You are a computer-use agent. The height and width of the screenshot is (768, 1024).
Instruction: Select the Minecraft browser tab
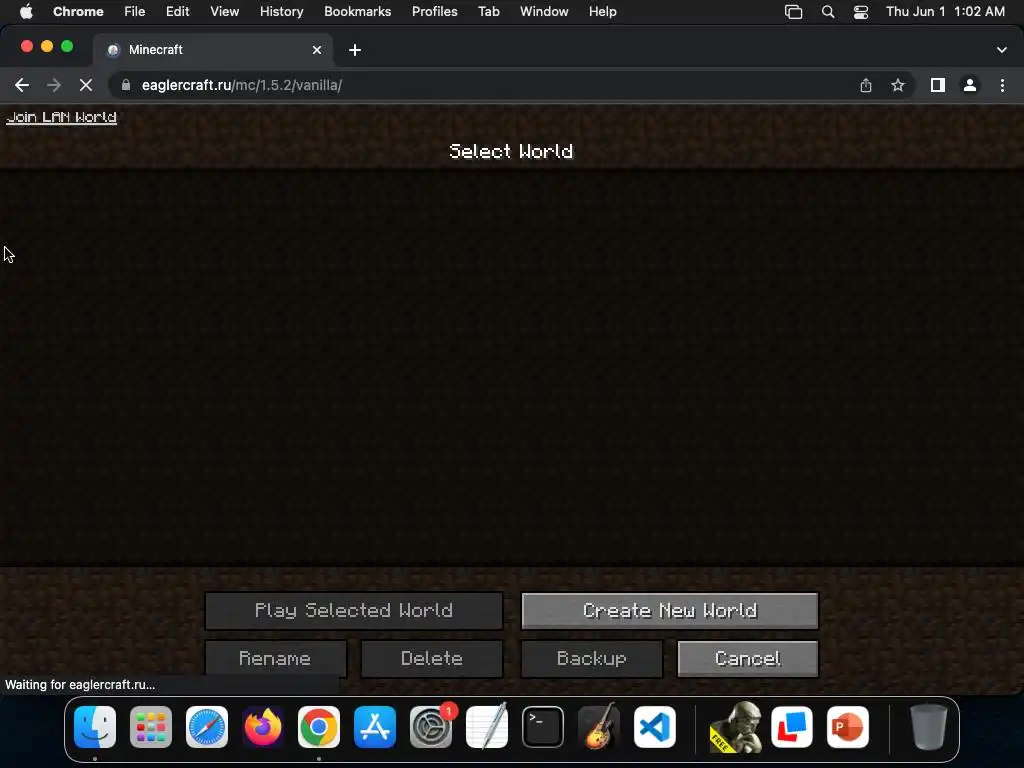coord(212,50)
